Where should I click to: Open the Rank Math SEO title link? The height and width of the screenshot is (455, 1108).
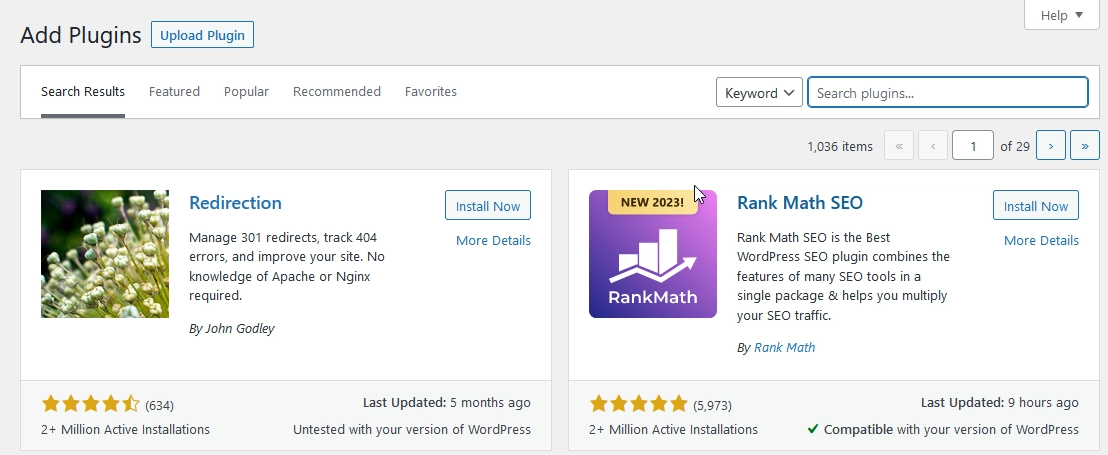799,203
